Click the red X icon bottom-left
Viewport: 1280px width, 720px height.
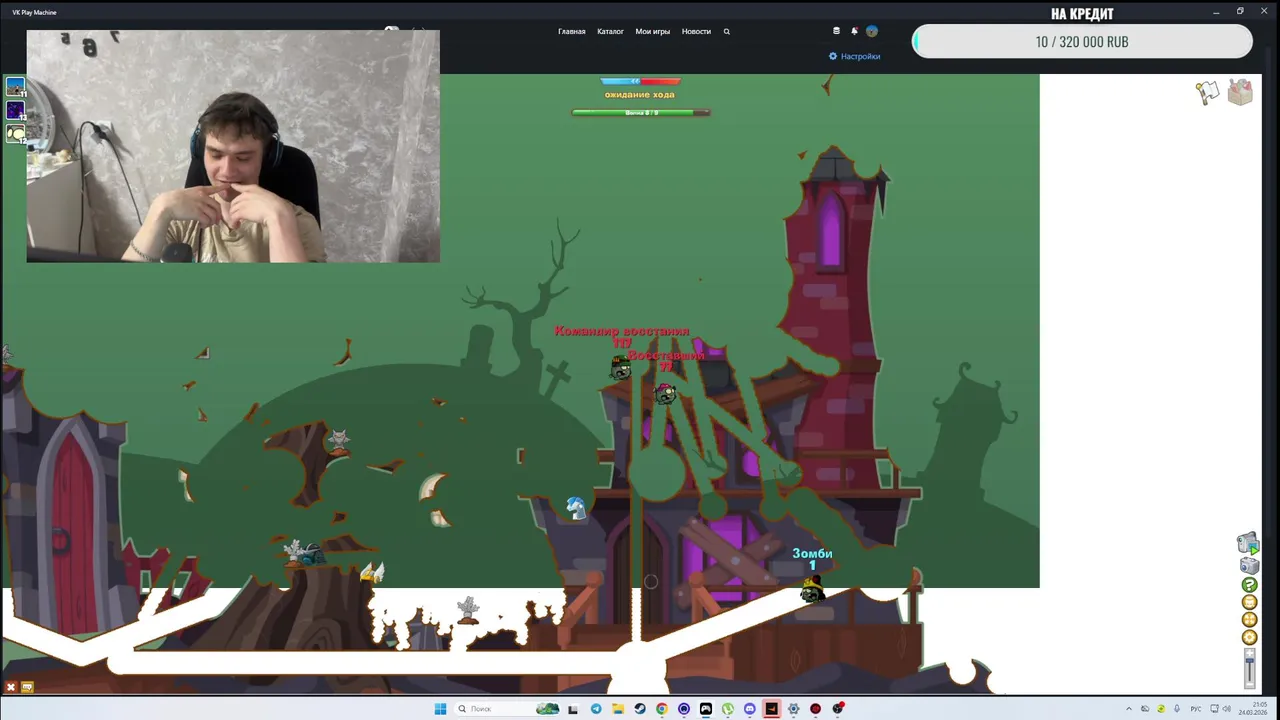point(11,687)
